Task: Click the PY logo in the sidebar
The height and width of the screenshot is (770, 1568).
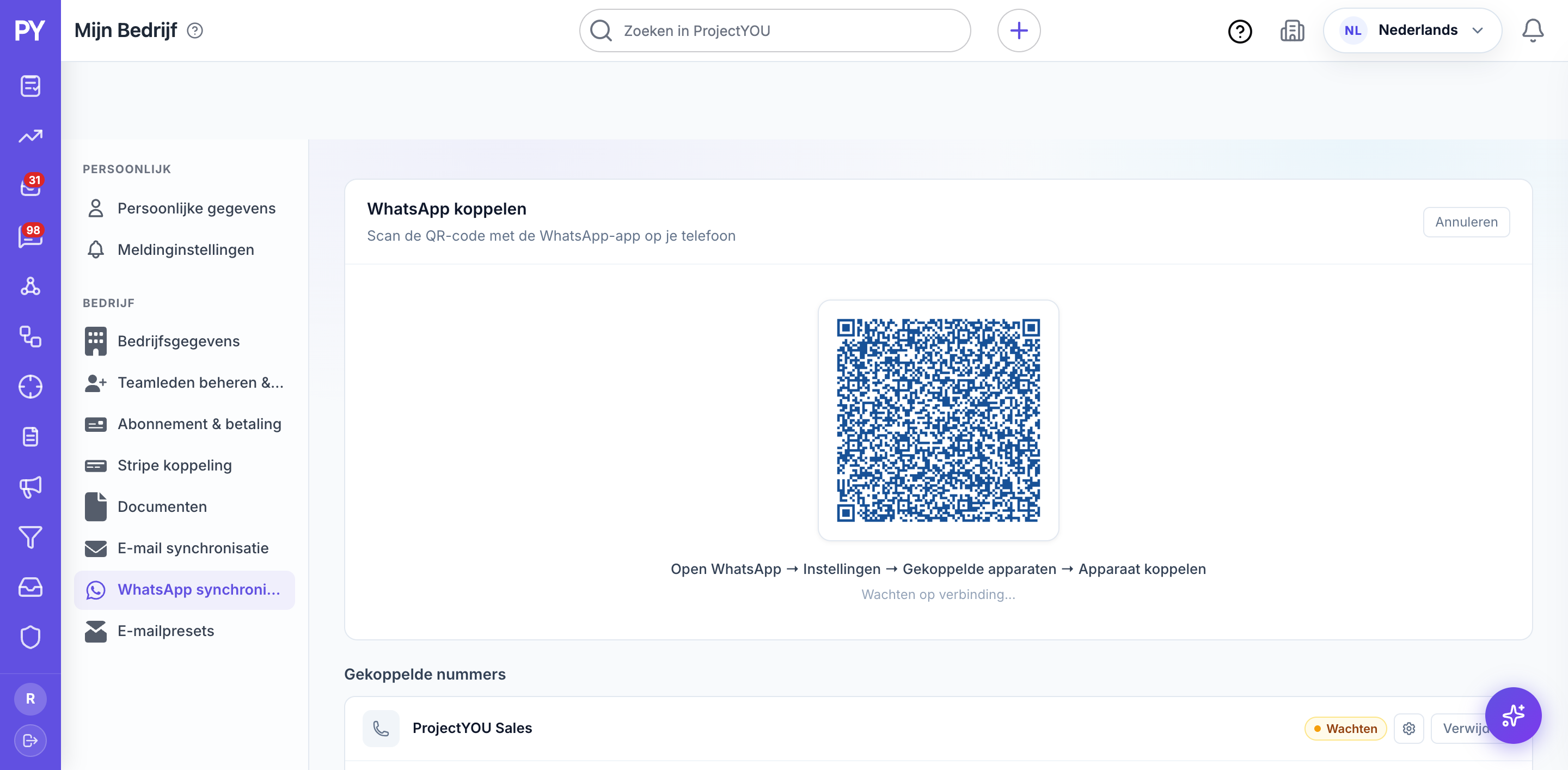Action: (30, 30)
